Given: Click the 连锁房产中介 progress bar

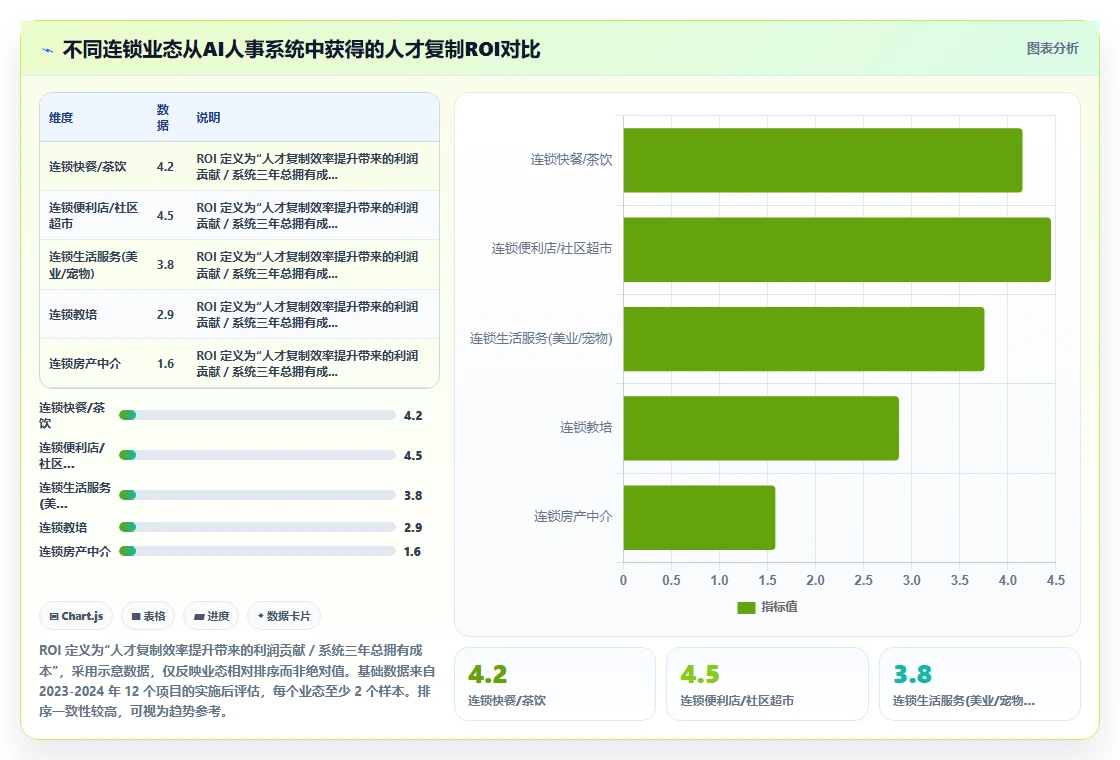Looking at the screenshot, I should tap(257, 551).
